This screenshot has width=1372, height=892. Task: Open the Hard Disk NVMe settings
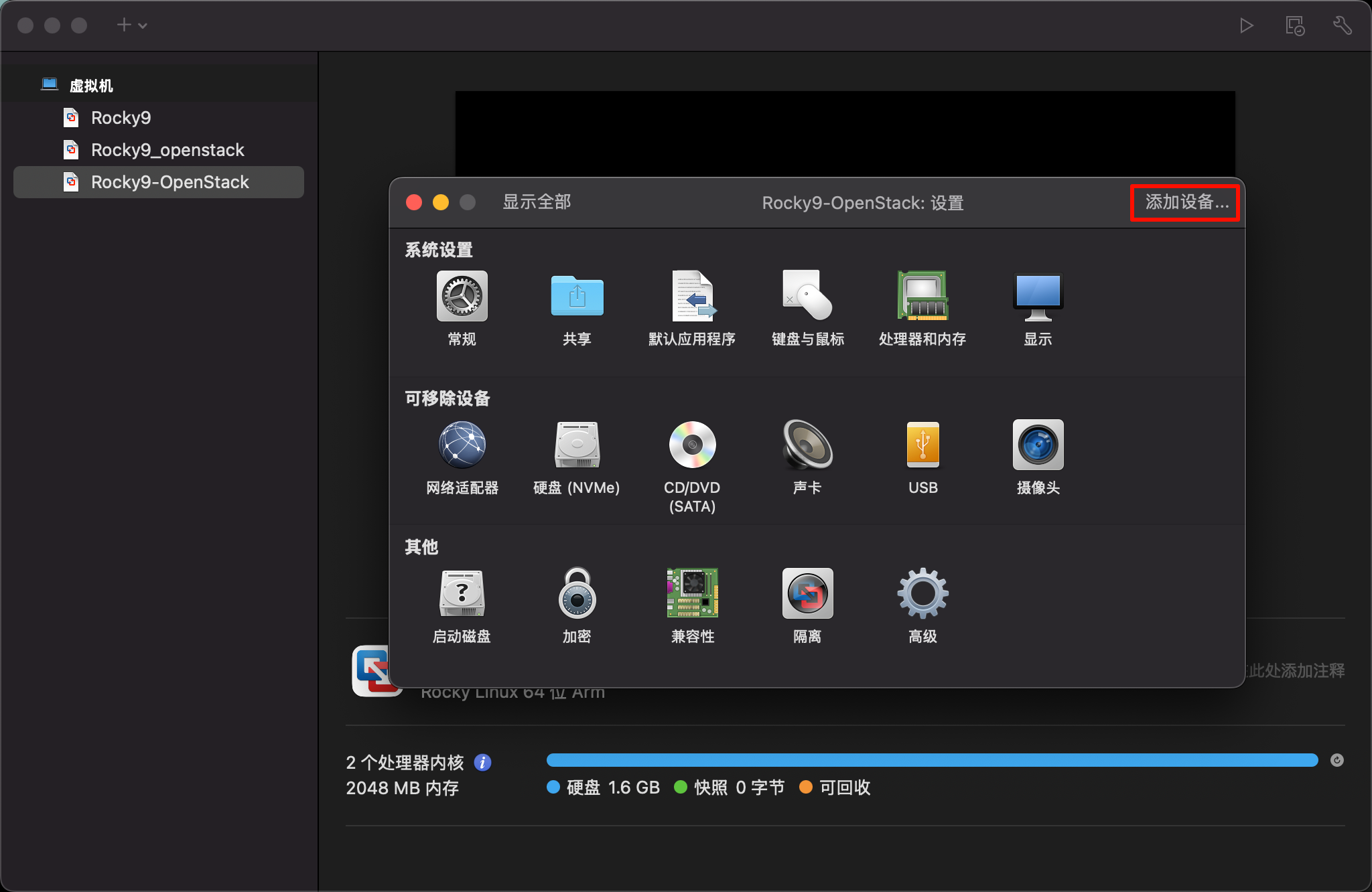pyautogui.click(x=577, y=445)
